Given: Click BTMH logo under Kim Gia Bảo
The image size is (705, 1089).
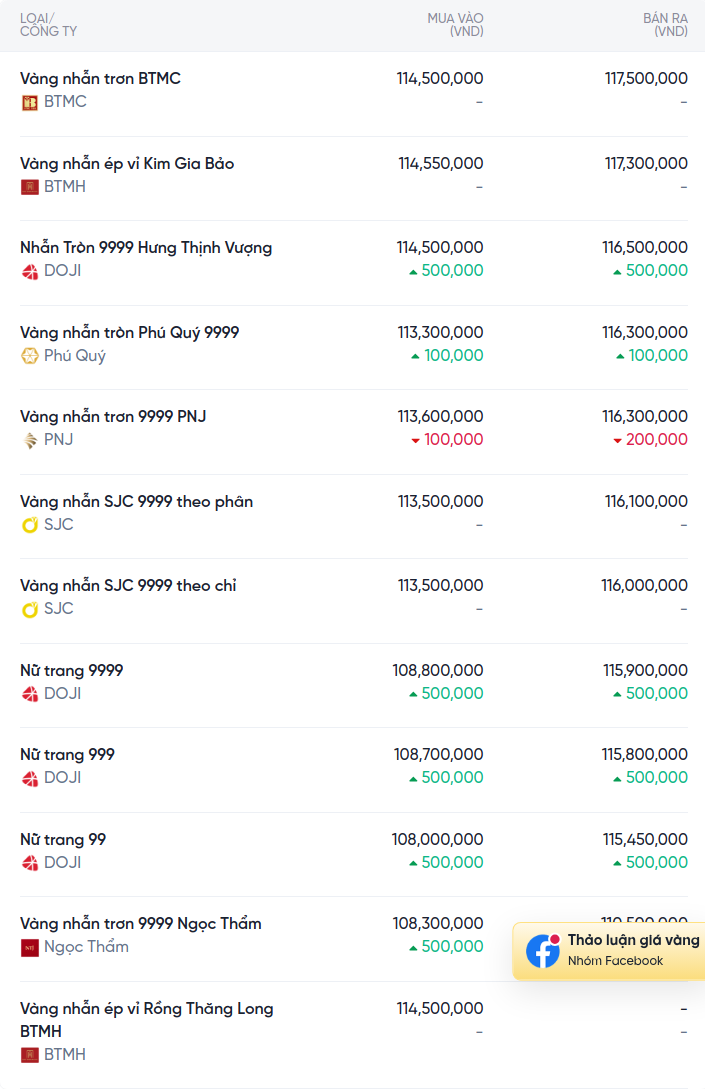Looking at the screenshot, I should click(x=29, y=187).
